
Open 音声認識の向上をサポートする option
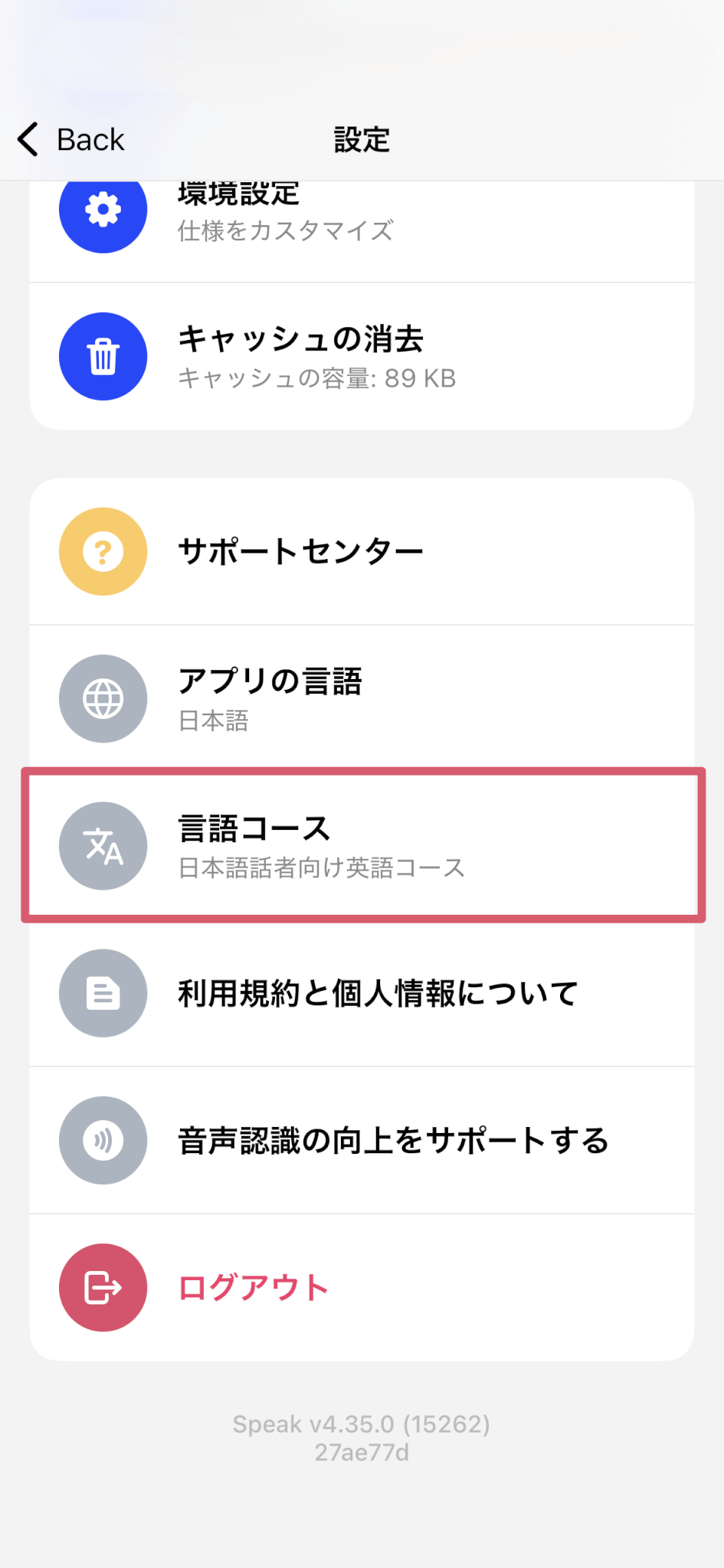[393, 1140]
